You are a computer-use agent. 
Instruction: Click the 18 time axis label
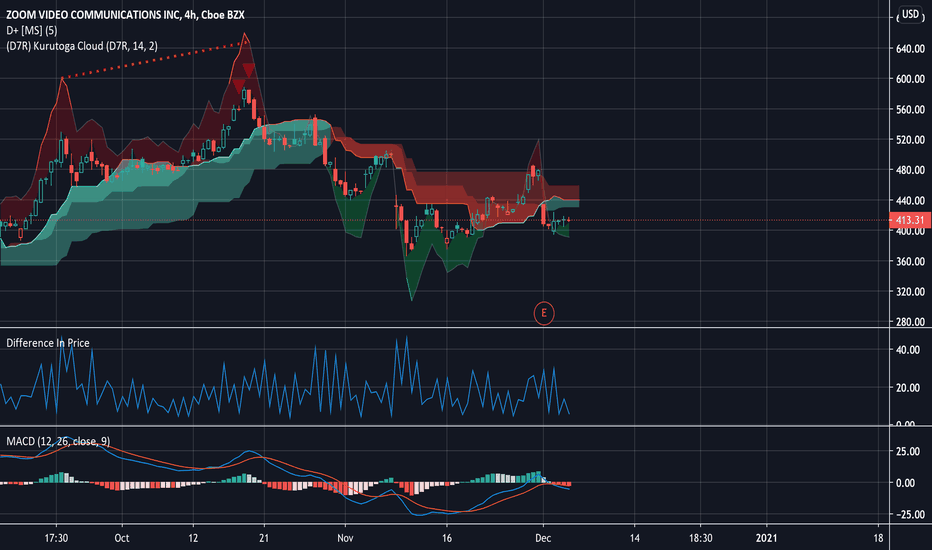click(879, 538)
